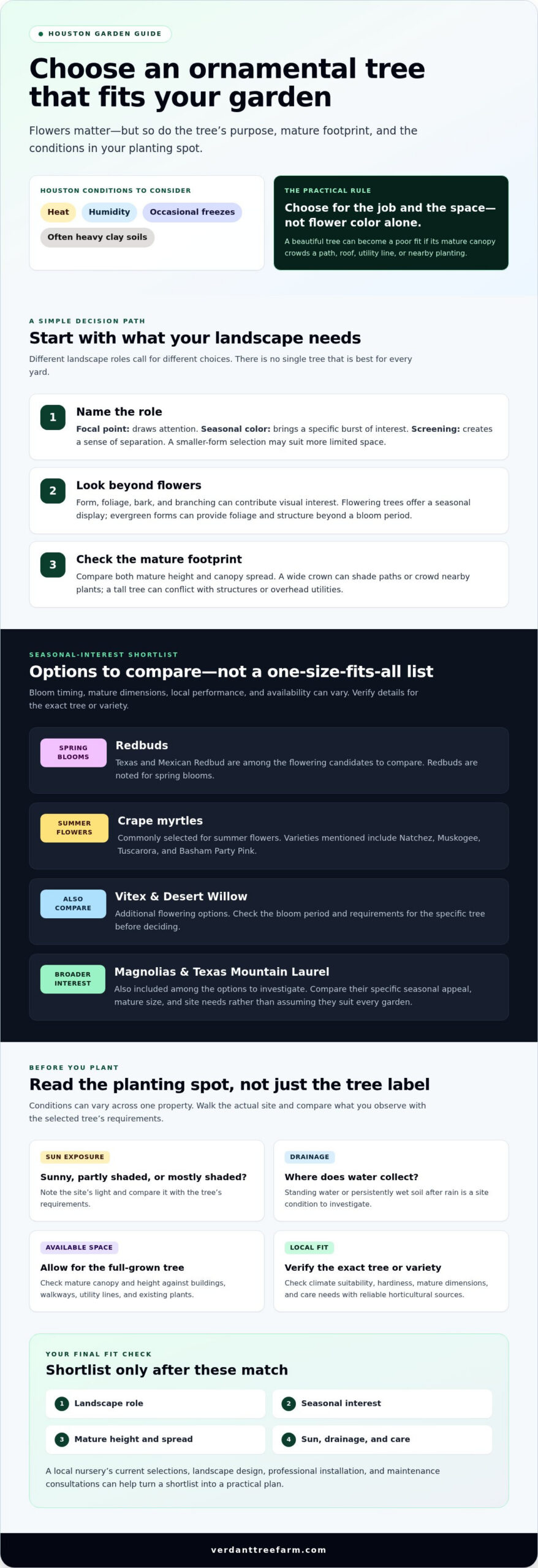Click the Occasional freezes chip
Screen dimensions: 538x1568
tap(192, 212)
